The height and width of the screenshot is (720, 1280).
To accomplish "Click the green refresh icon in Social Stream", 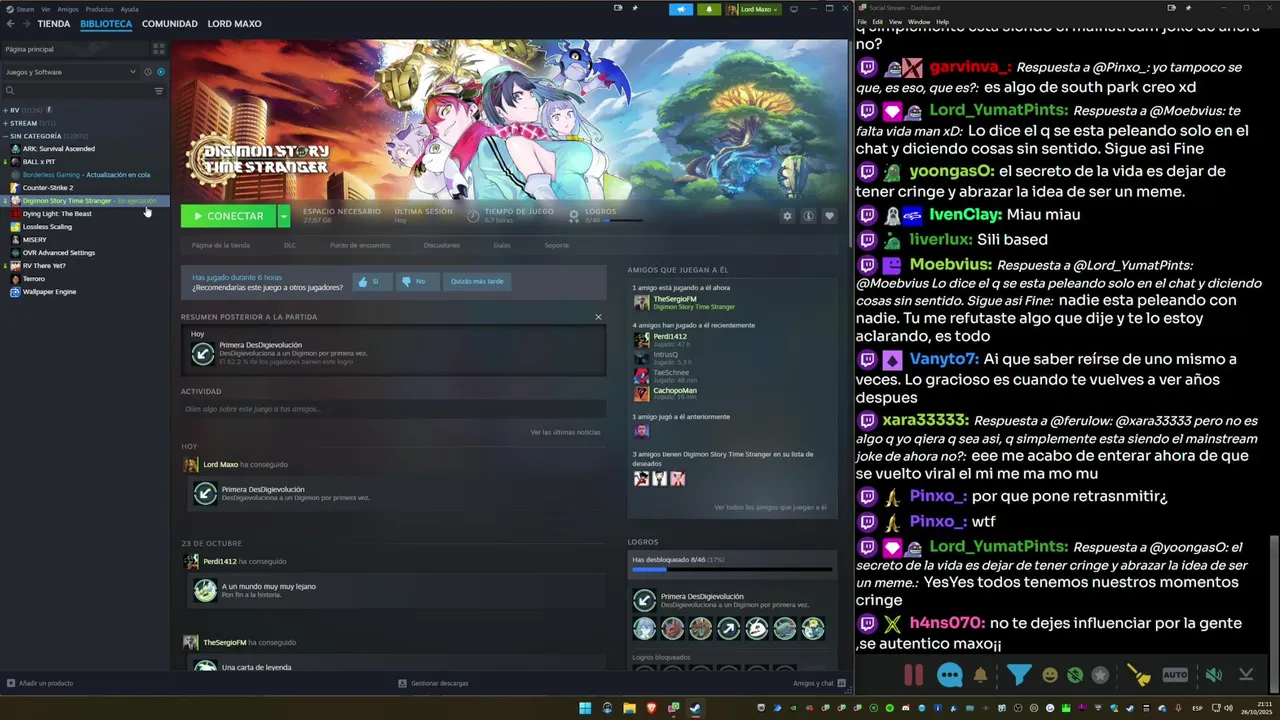I will tap(1075, 675).
